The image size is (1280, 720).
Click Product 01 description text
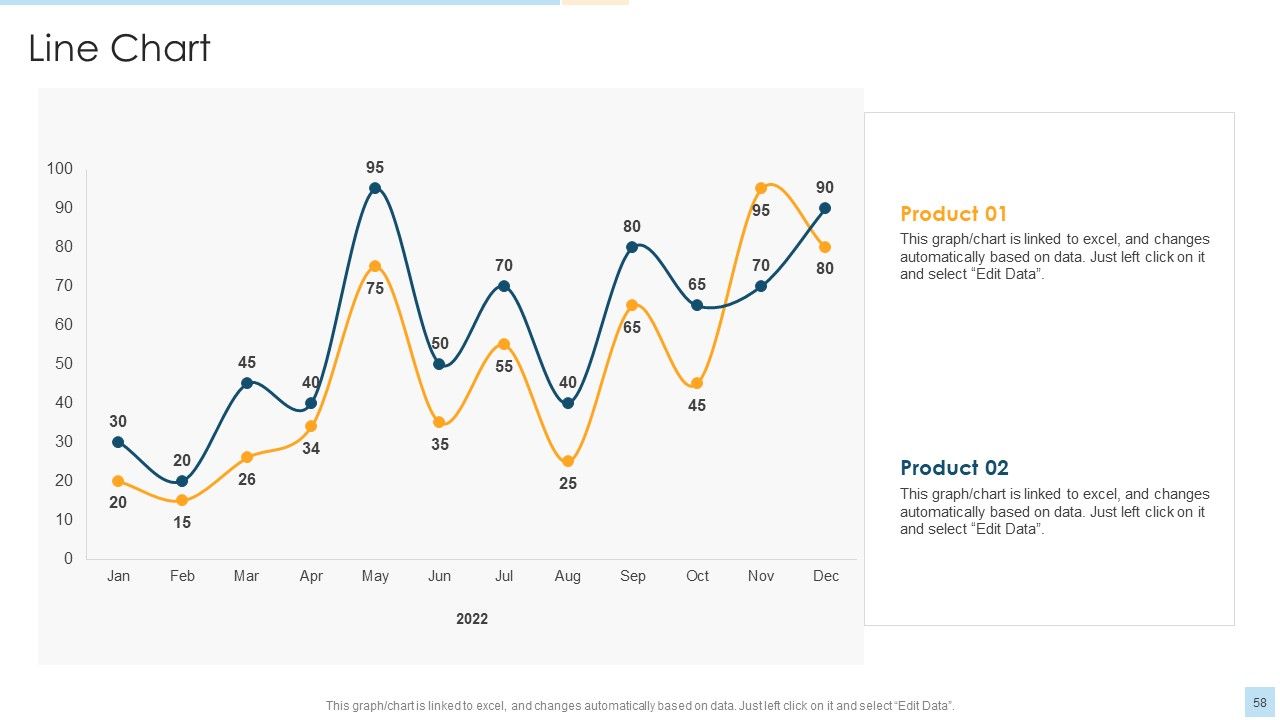tap(1054, 257)
